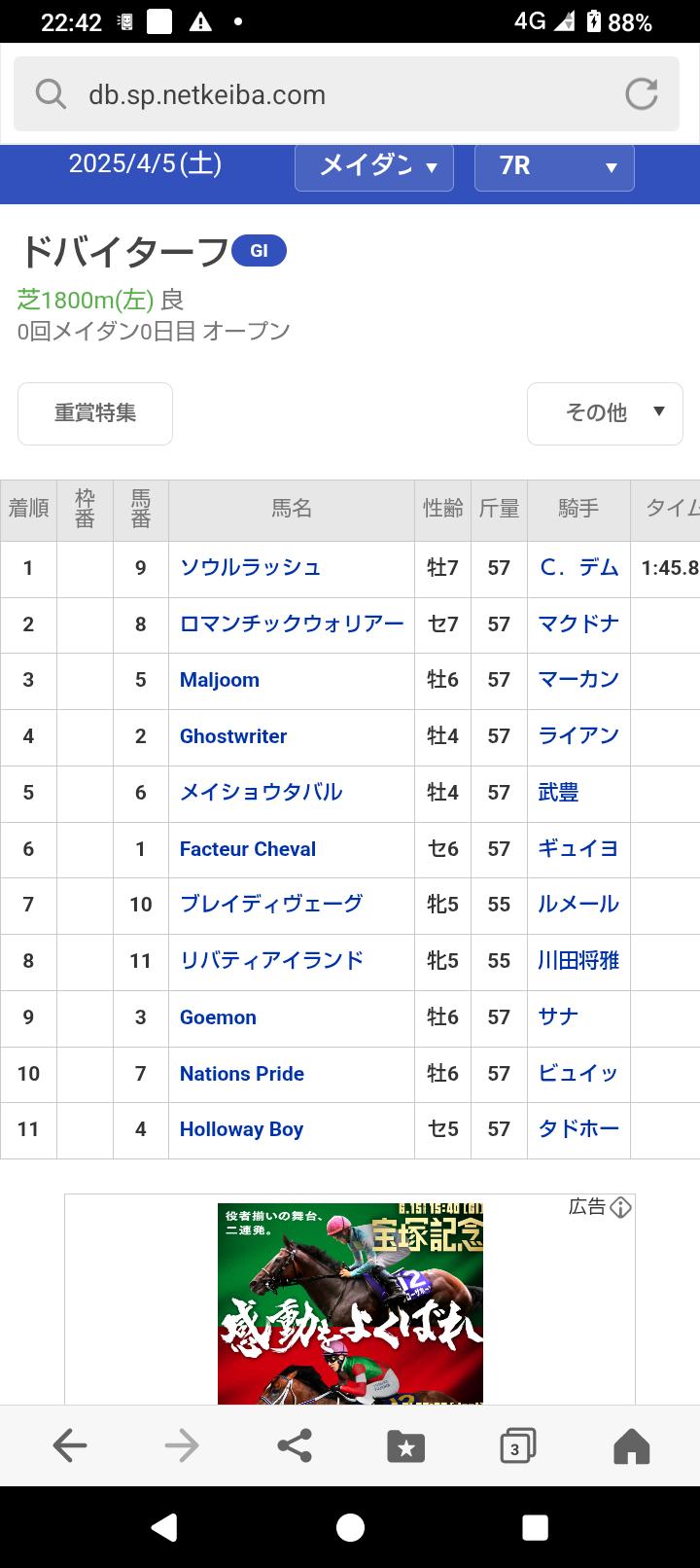Tap the browser reload icon

[x=641, y=94]
